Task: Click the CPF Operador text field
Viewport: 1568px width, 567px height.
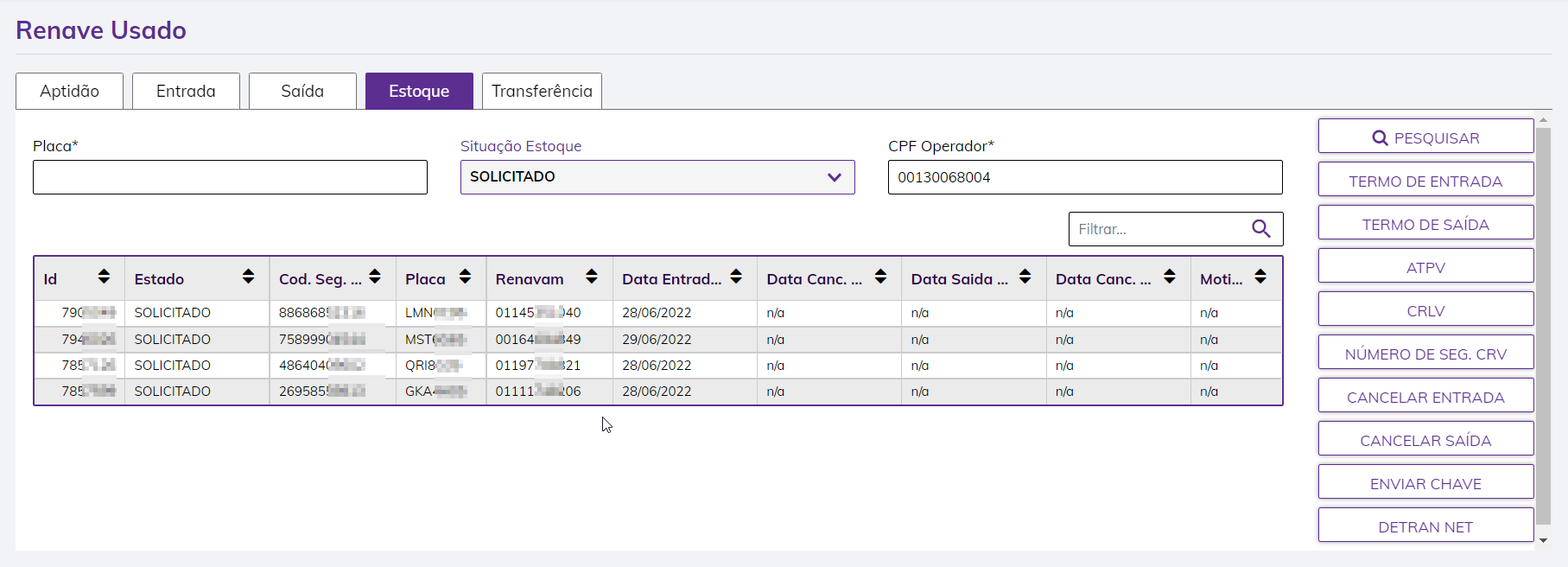Action: [1084, 177]
